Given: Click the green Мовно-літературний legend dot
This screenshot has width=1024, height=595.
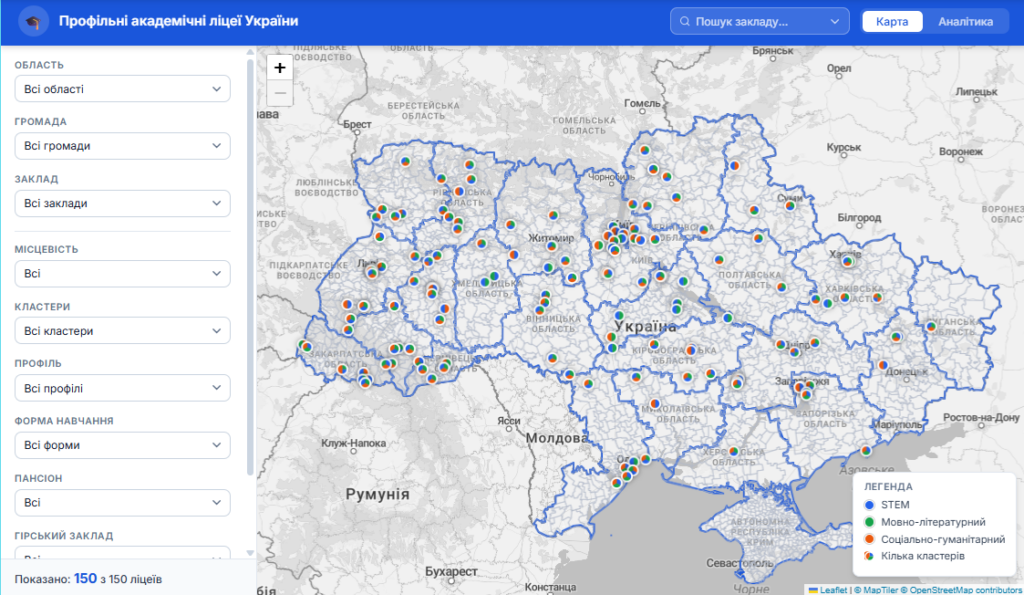Looking at the screenshot, I should [869, 522].
